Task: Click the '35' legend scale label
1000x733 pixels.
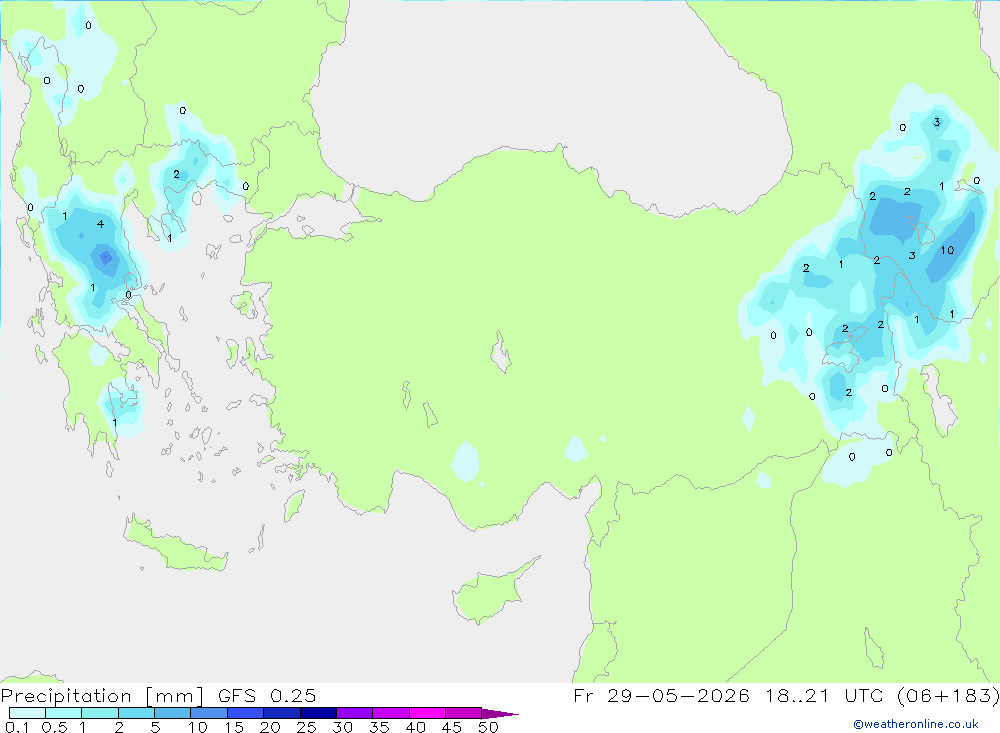Action: (x=379, y=727)
